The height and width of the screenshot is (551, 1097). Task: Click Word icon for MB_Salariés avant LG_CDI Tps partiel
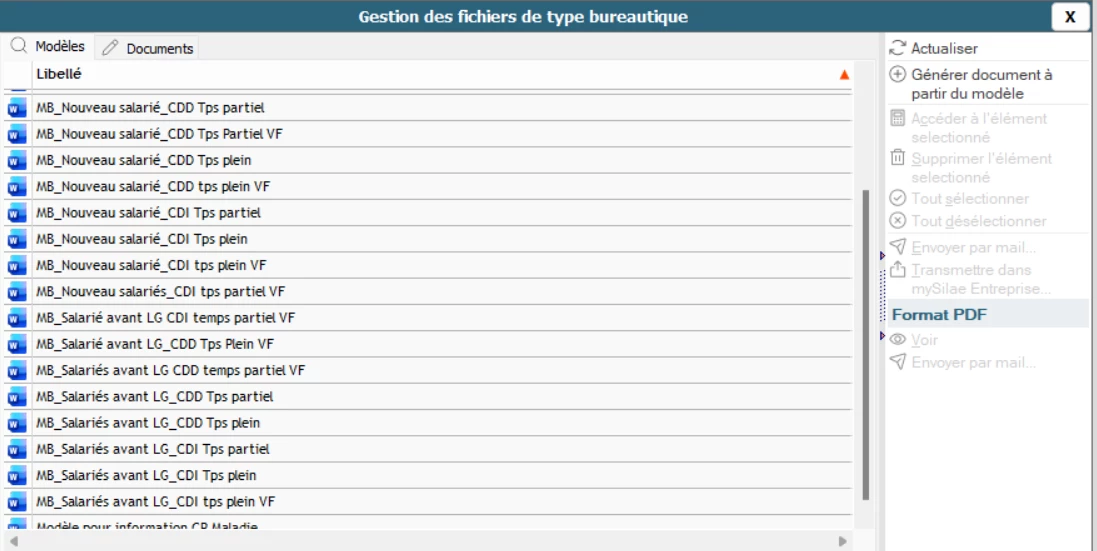coord(16,450)
